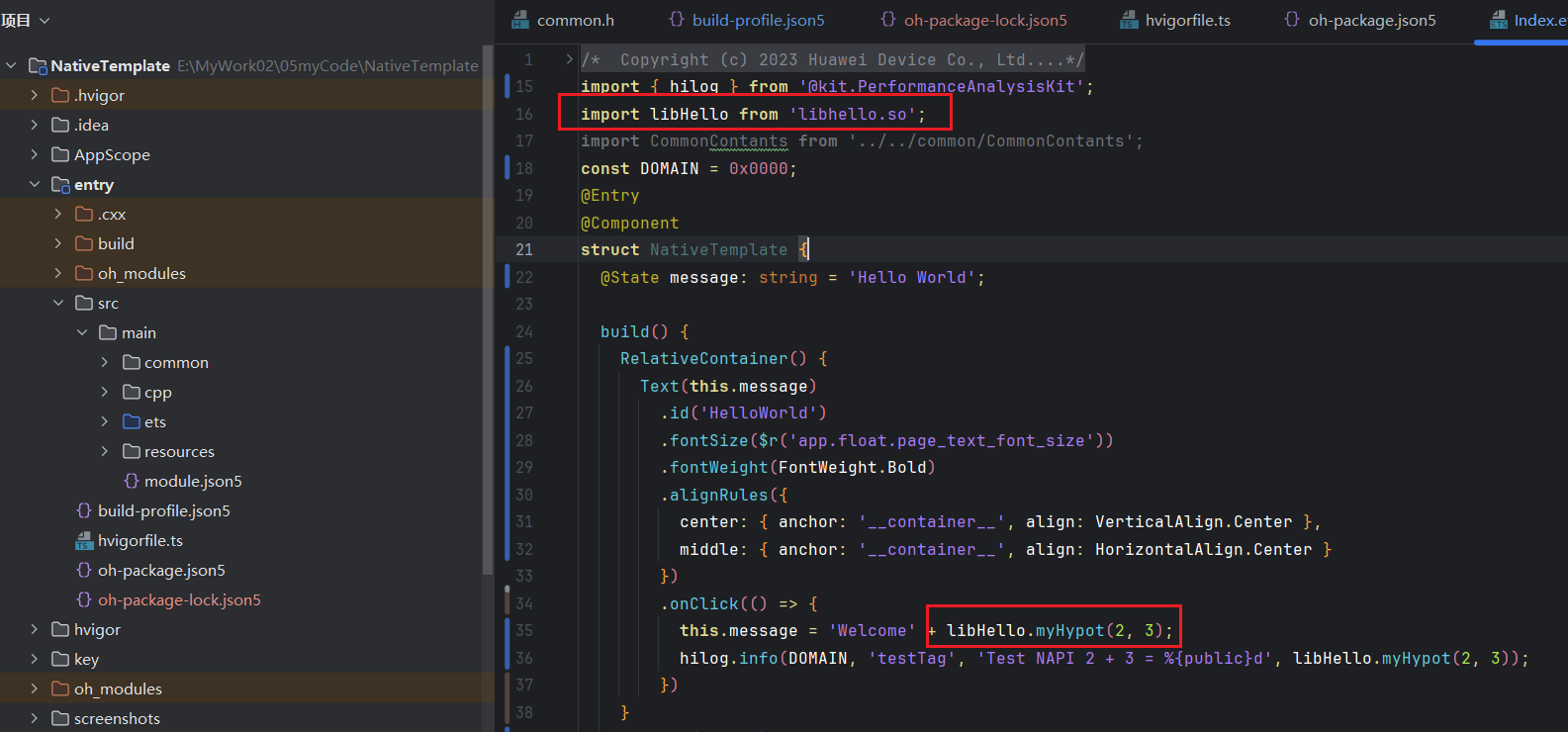Click the ets folder icon
The height and width of the screenshot is (732, 1568).
coord(132,422)
